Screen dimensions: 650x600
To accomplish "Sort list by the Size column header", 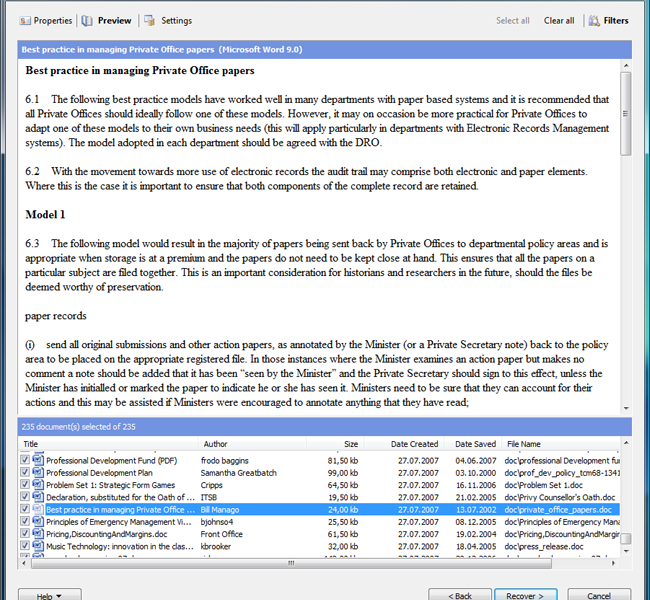I will click(335, 444).
